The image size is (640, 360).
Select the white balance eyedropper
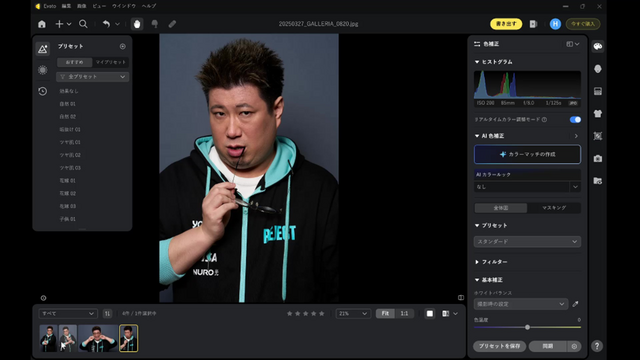click(575, 304)
